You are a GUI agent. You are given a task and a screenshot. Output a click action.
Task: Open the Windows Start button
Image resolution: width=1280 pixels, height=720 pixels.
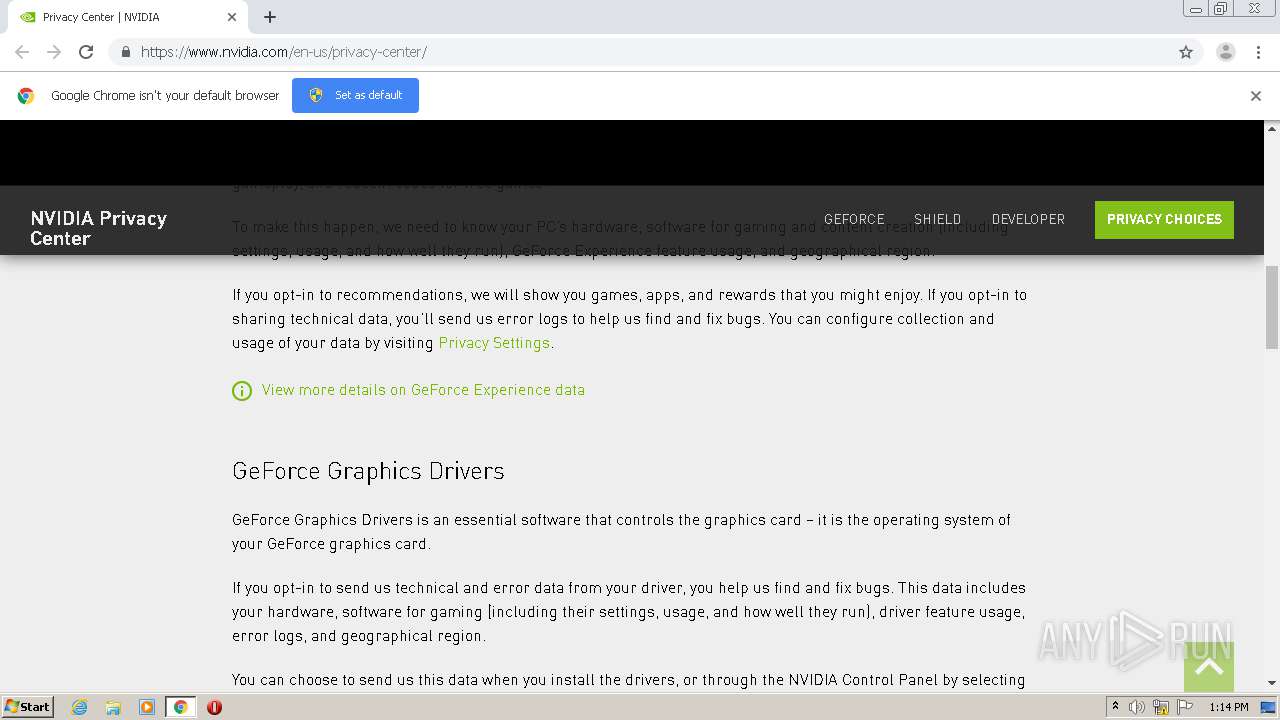tap(27, 707)
